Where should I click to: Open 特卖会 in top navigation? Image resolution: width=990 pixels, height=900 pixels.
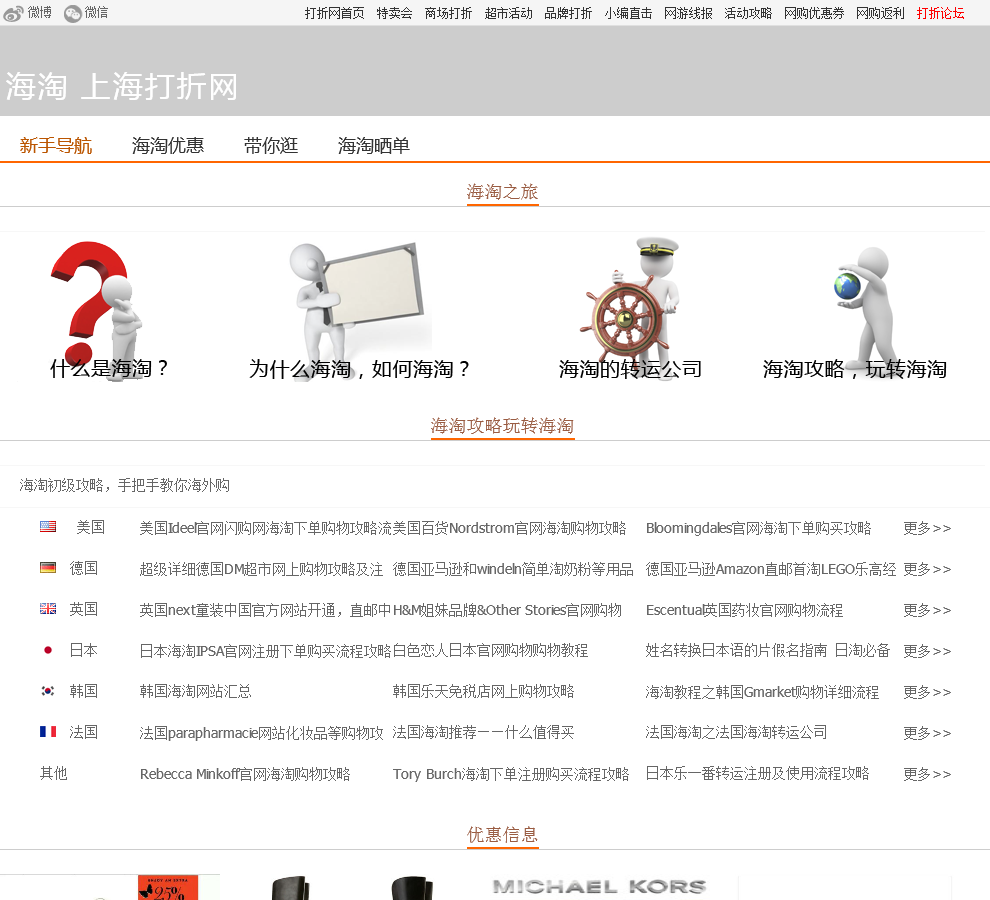click(395, 13)
